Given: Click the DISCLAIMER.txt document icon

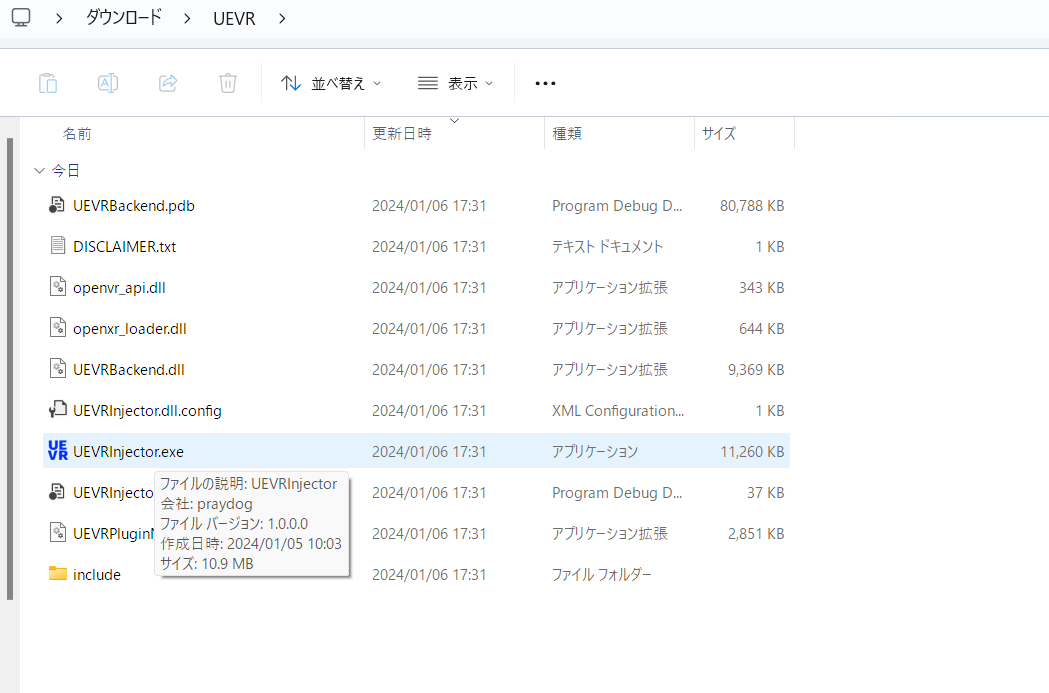Looking at the screenshot, I should point(58,245).
